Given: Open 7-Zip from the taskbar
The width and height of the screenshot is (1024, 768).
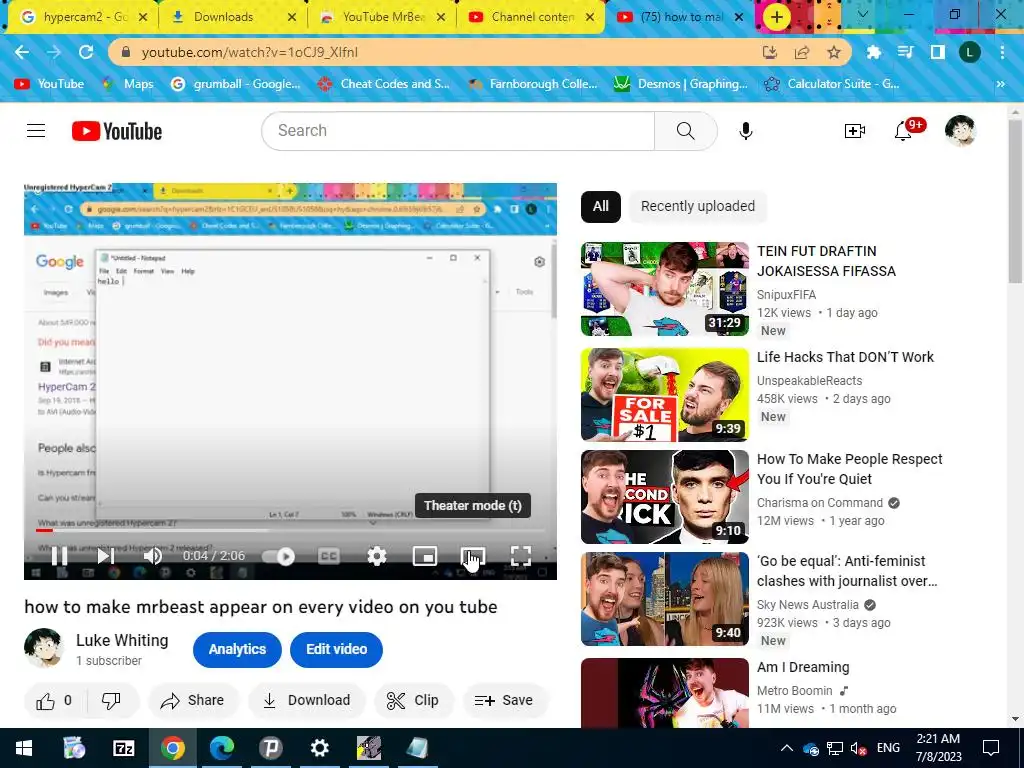Looking at the screenshot, I should click(123, 748).
